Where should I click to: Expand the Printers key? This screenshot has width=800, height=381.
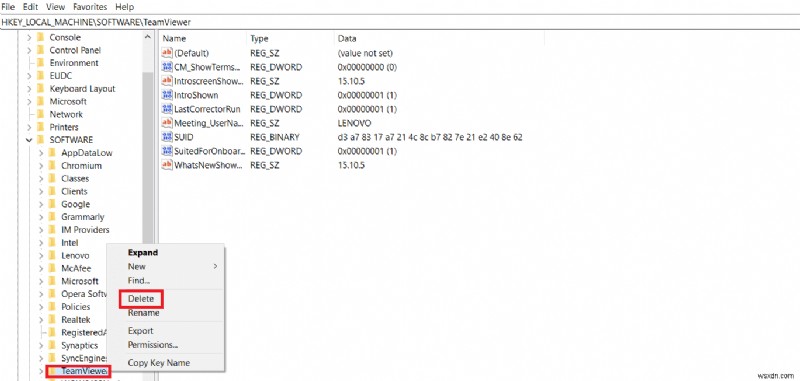coord(29,127)
